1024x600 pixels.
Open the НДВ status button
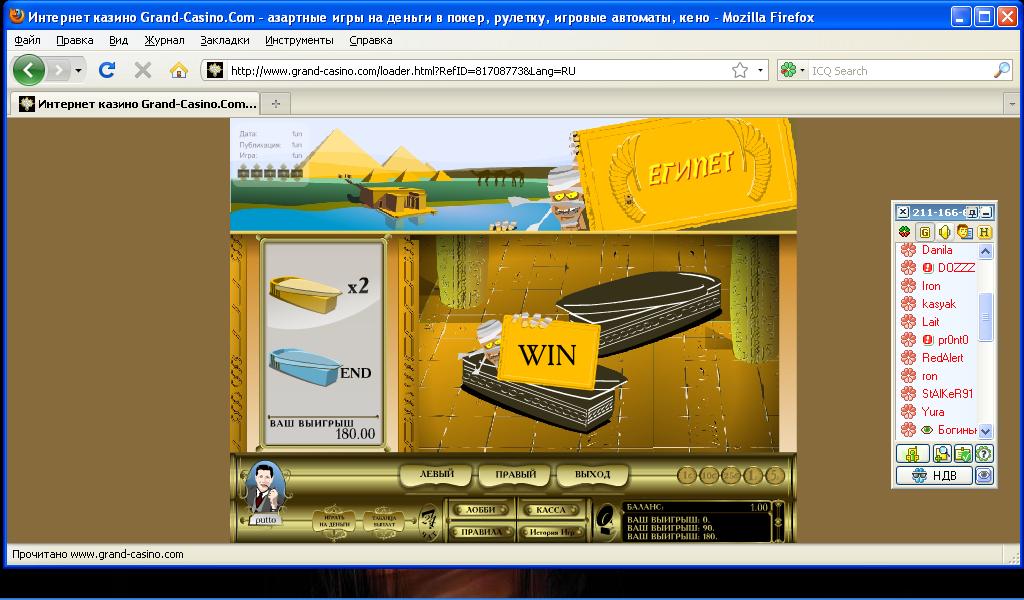click(935, 475)
